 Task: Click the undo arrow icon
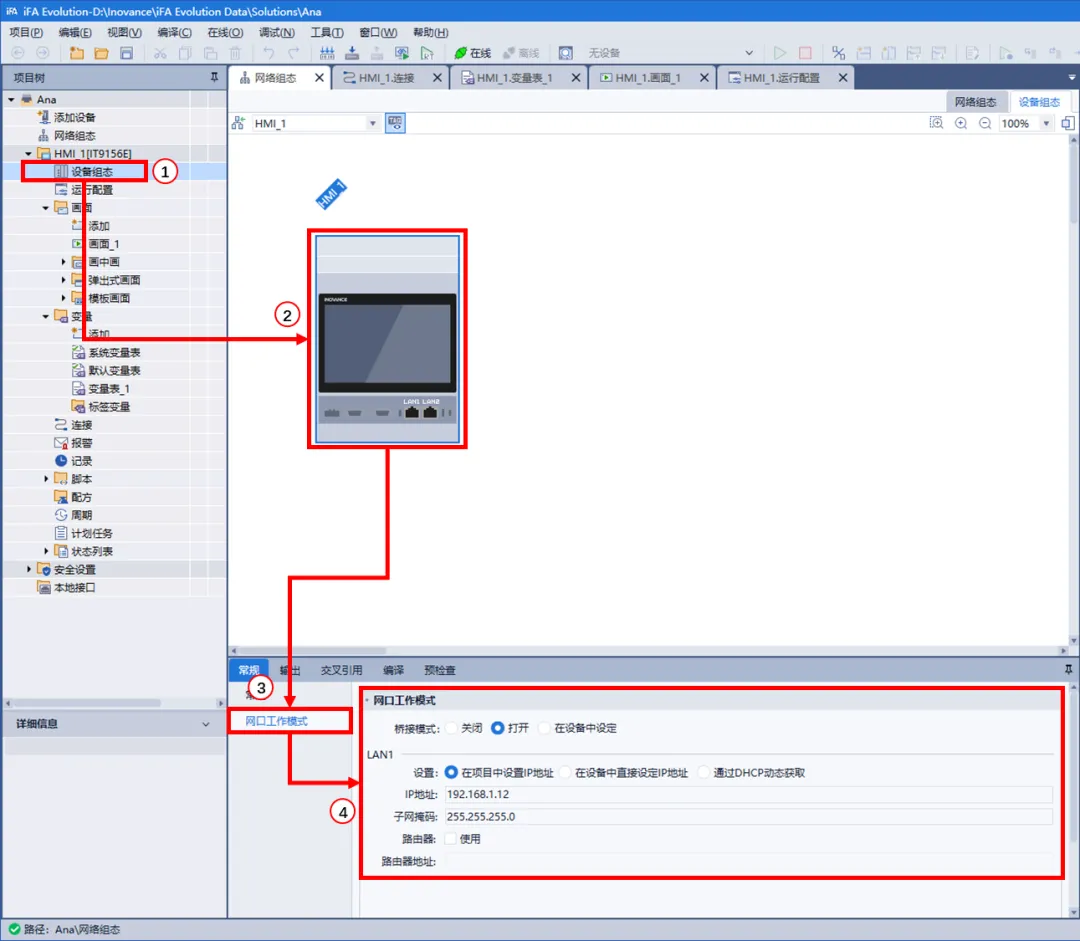(269, 53)
